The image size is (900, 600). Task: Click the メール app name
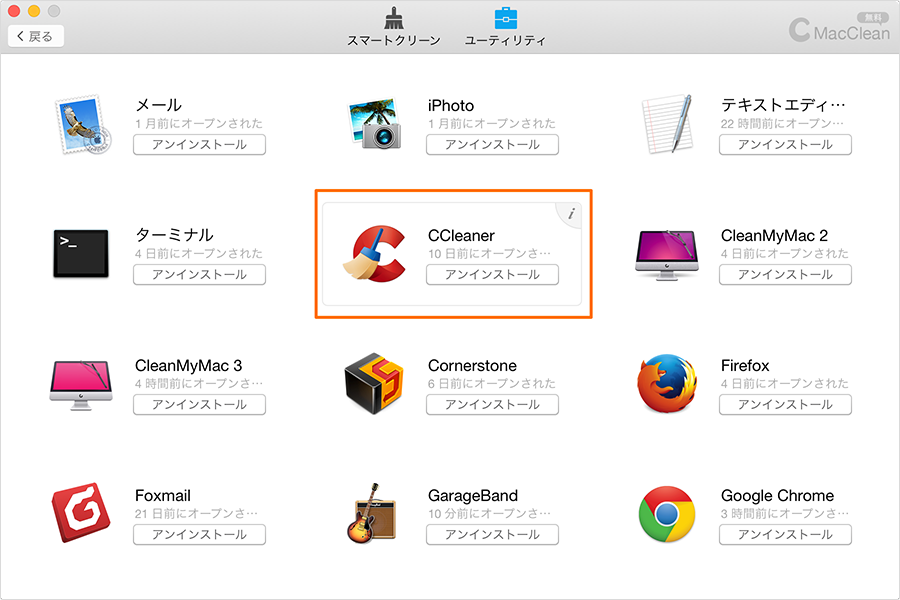(x=158, y=105)
